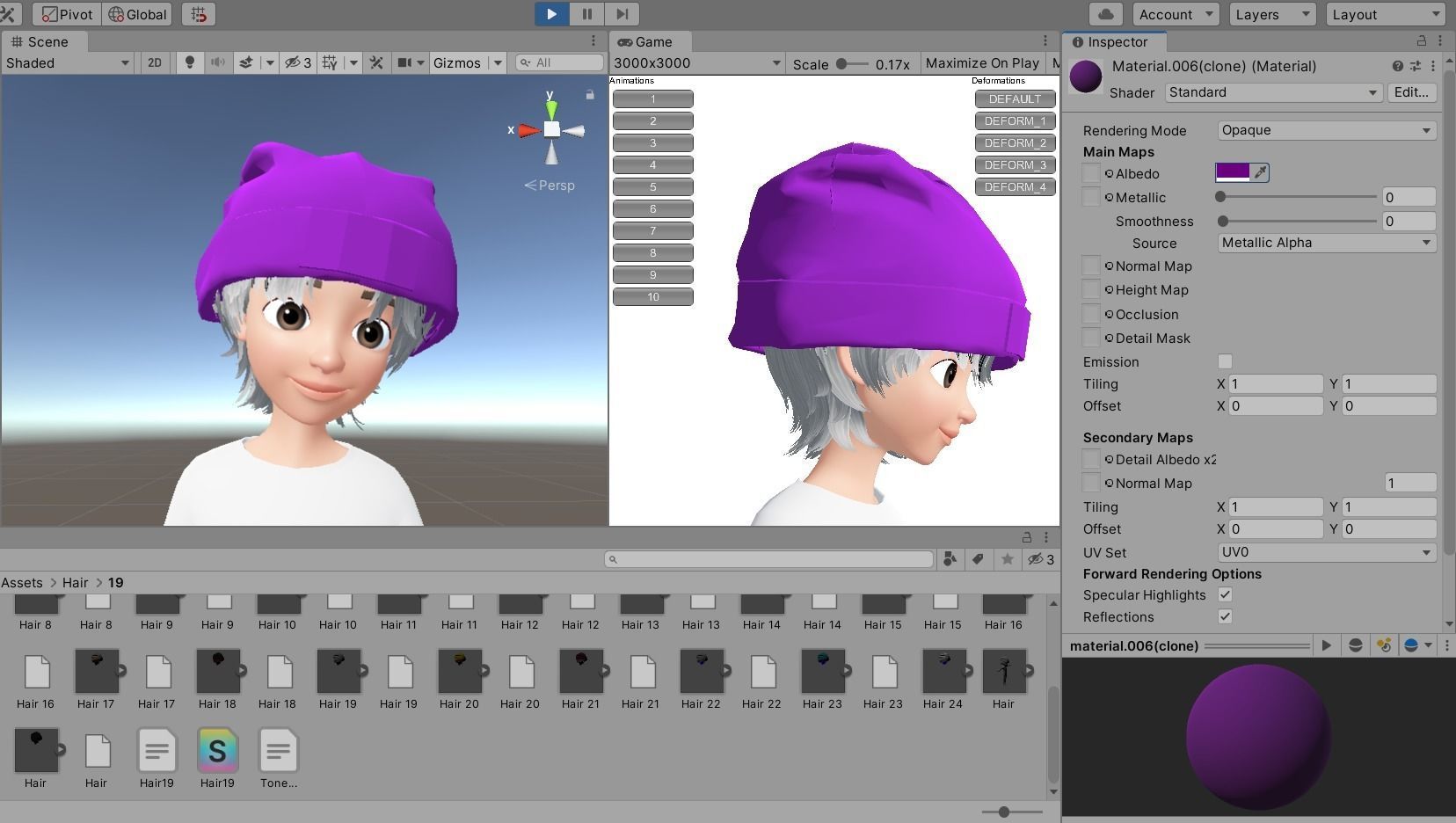Viewport: 1456px width, 823px height.
Task: Click the Step frame button
Action: click(622, 14)
